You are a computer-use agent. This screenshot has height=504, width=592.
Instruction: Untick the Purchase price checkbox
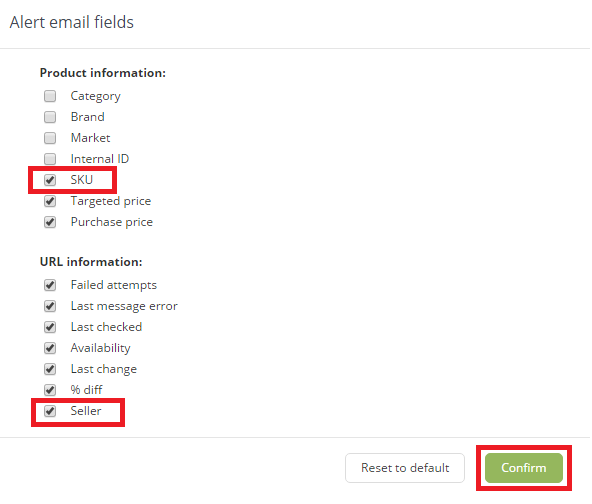point(50,222)
